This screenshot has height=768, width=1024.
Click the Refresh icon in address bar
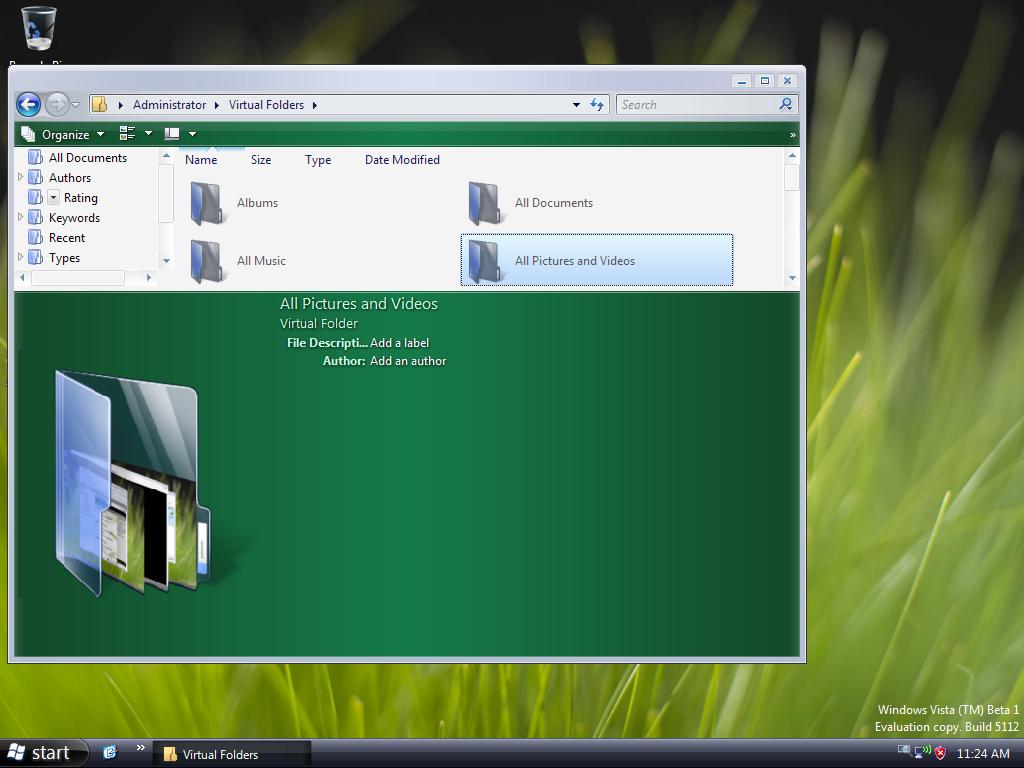(597, 104)
